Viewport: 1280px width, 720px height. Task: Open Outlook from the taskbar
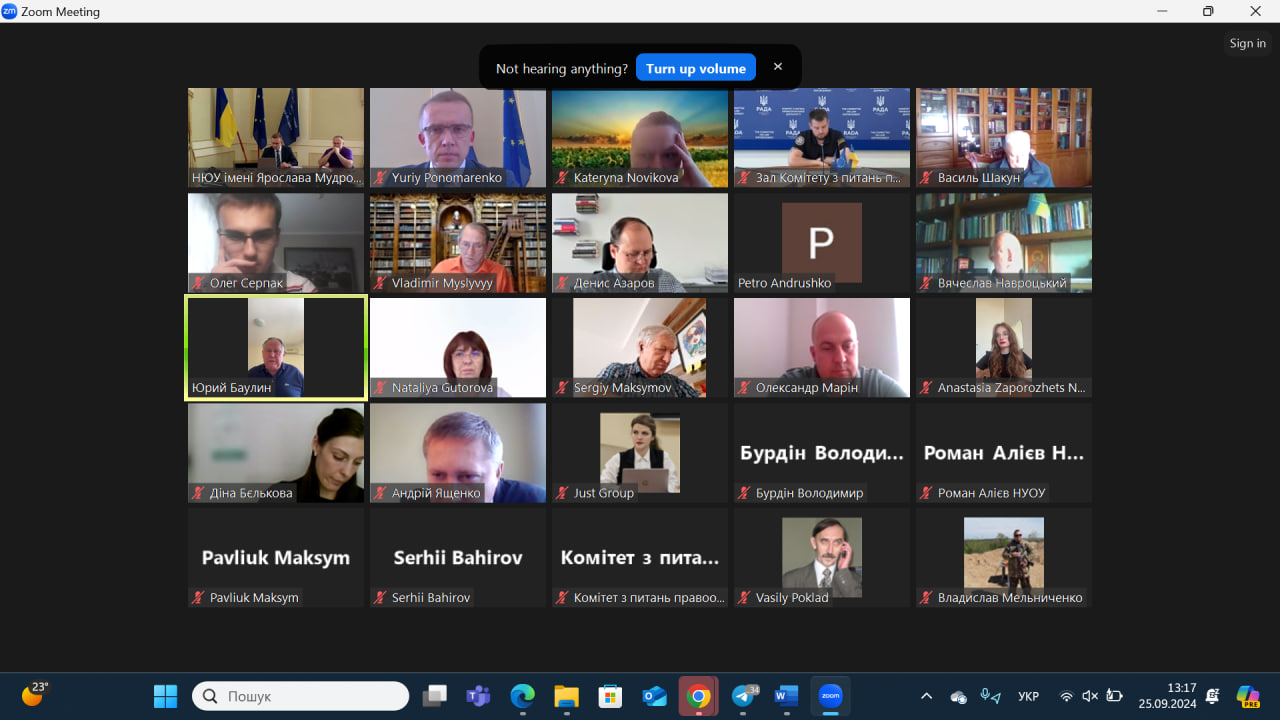point(654,696)
